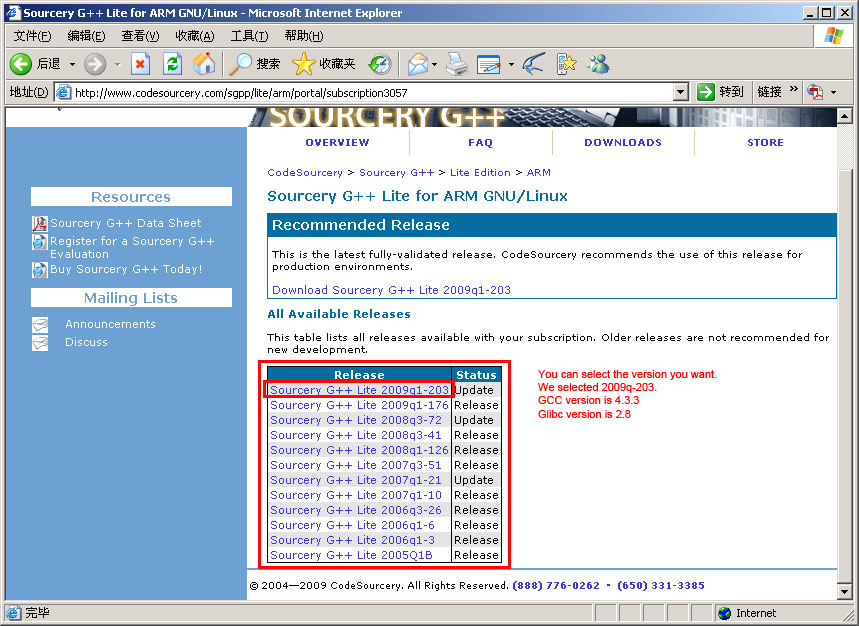Open the PDF toolbar dropdown arrow
This screenshot has width=859, height=626.
(833, 93)
